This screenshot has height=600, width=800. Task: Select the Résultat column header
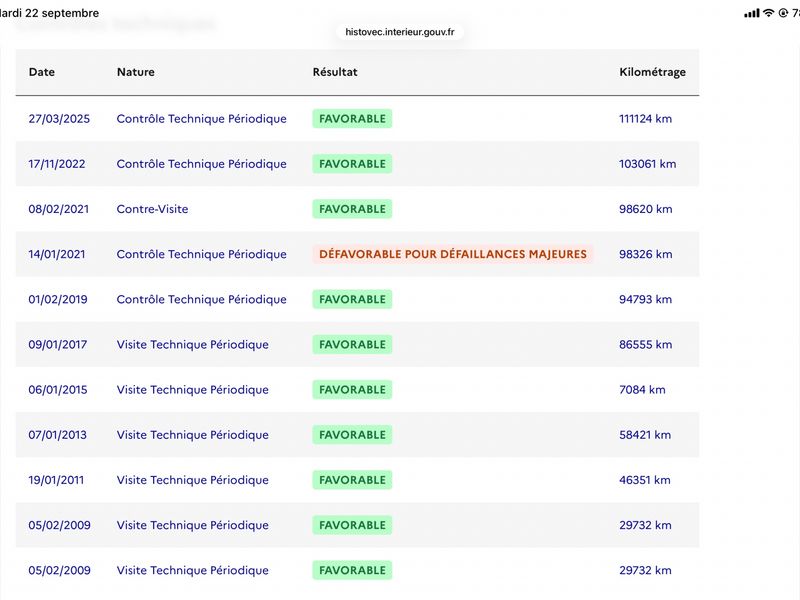point(335,72)
